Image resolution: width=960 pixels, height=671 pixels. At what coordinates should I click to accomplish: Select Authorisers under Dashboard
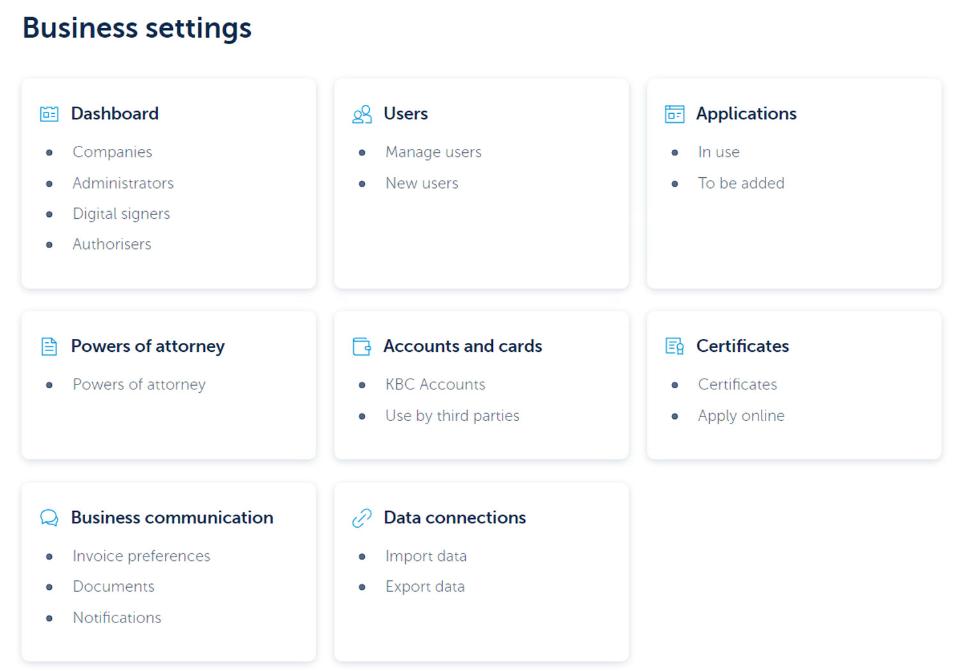[111, 244]
